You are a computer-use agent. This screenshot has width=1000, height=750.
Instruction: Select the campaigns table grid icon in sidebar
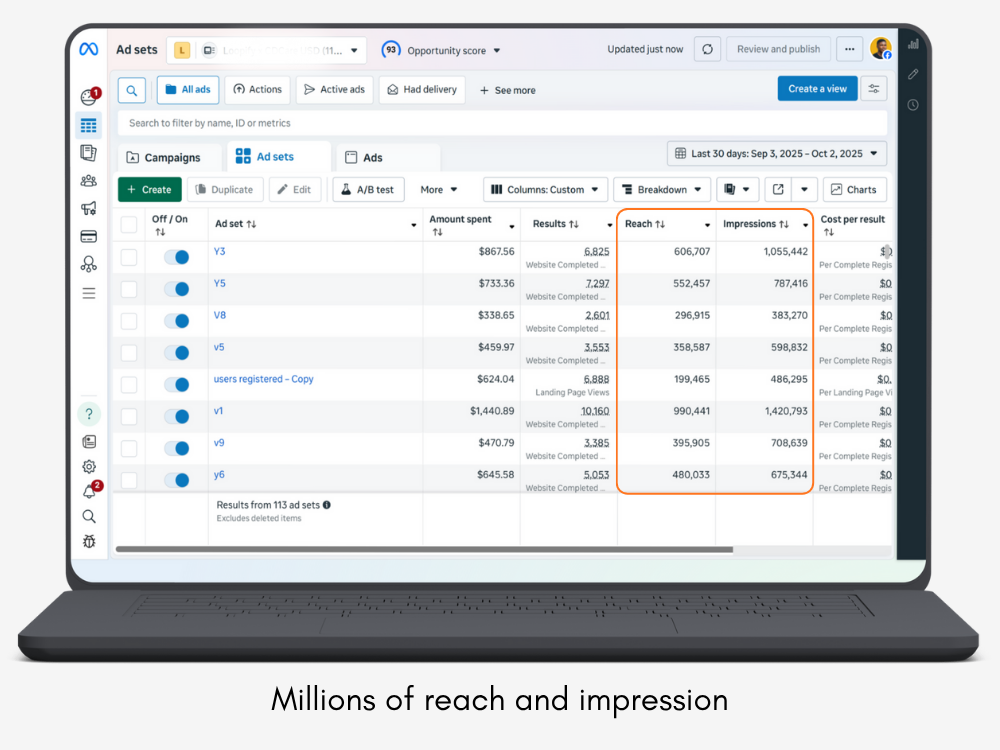89,125
